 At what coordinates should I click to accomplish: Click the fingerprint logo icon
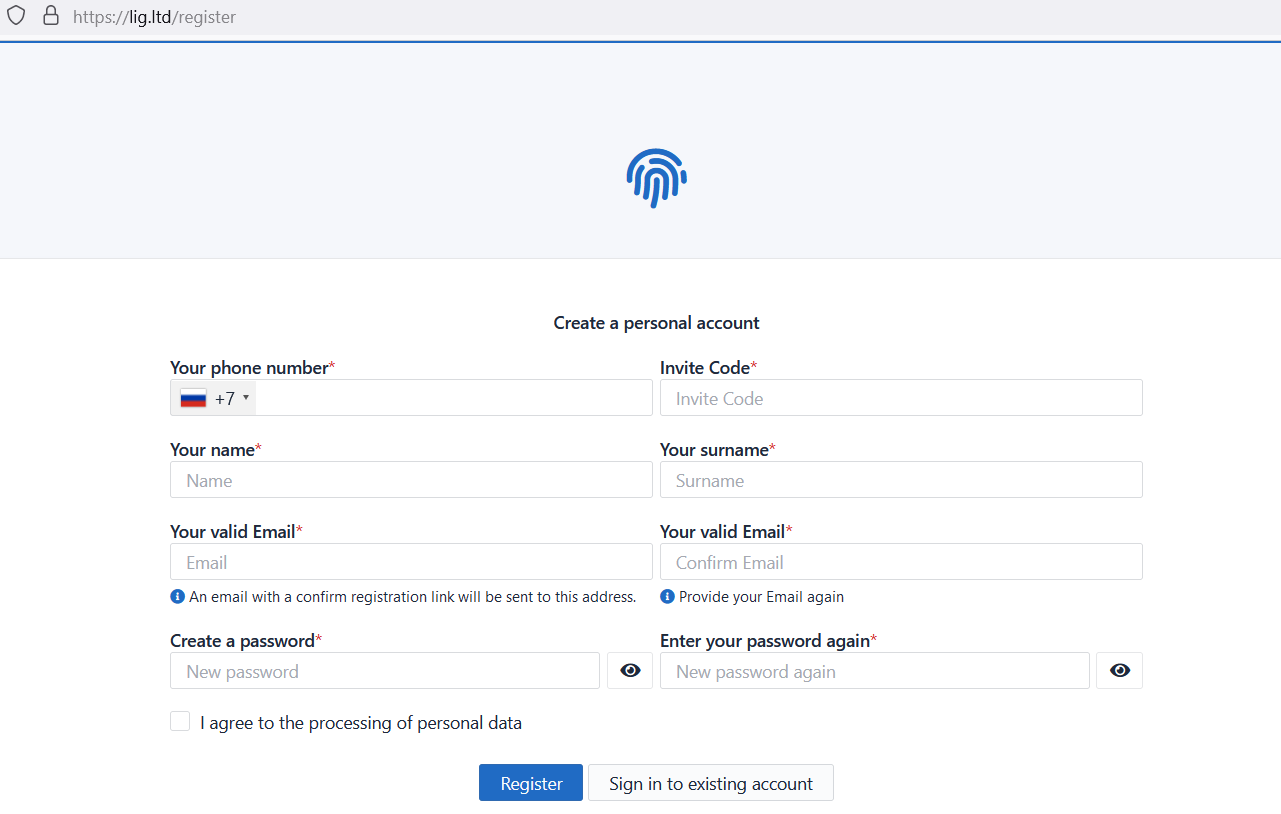[656, 178]
